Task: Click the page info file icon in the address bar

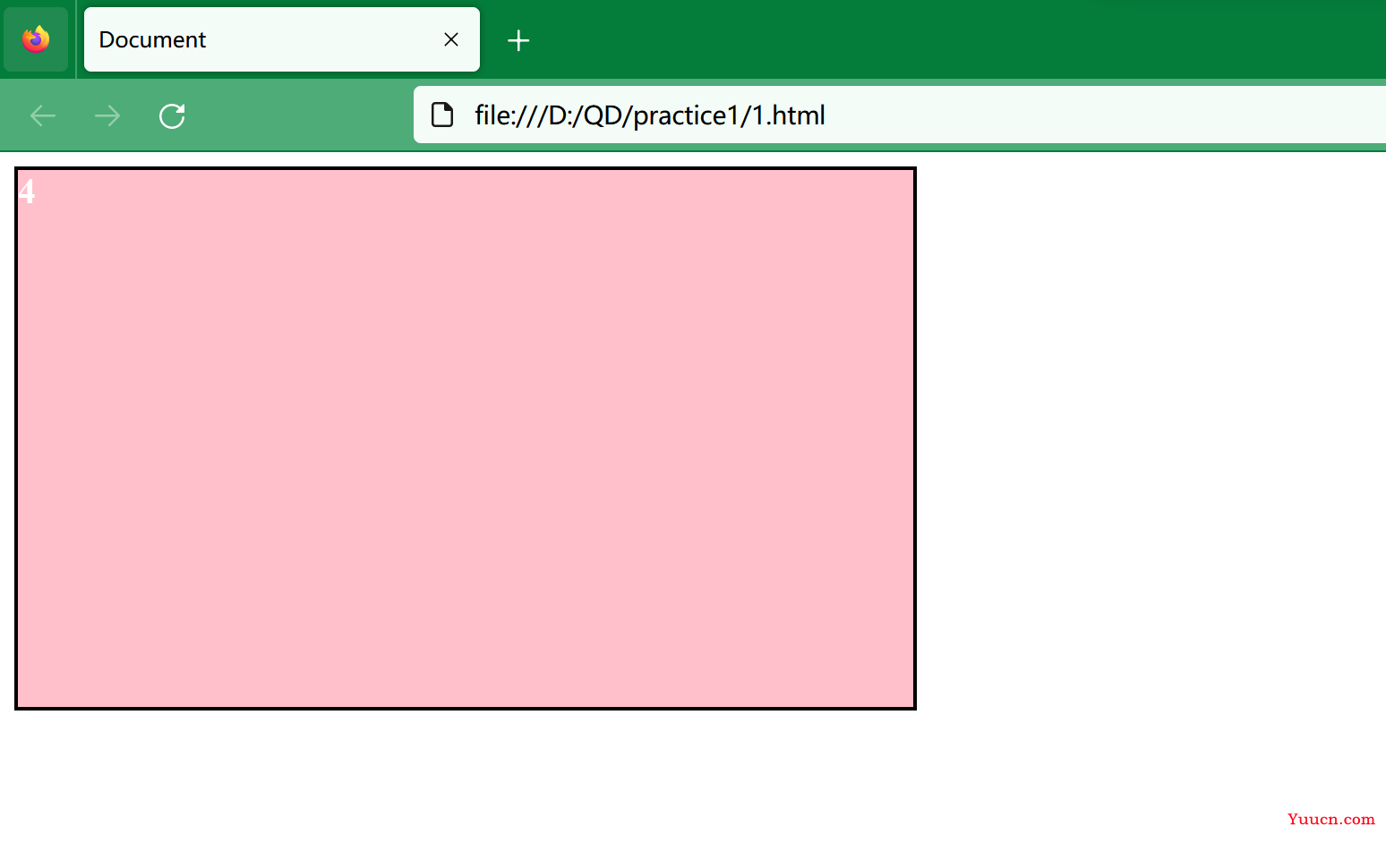Action: 442,115
